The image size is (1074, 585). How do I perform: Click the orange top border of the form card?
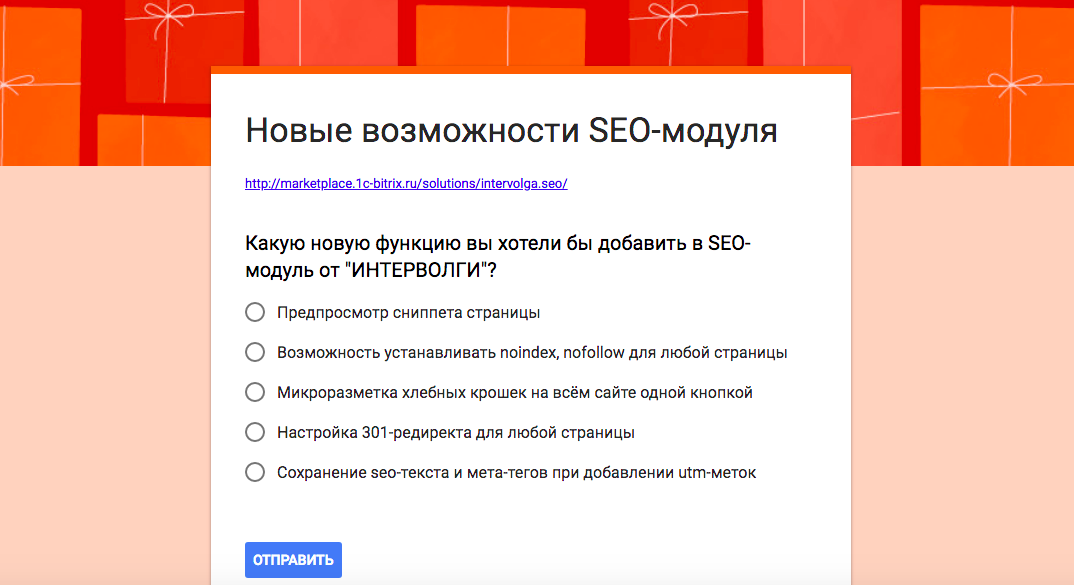[530, 69]
